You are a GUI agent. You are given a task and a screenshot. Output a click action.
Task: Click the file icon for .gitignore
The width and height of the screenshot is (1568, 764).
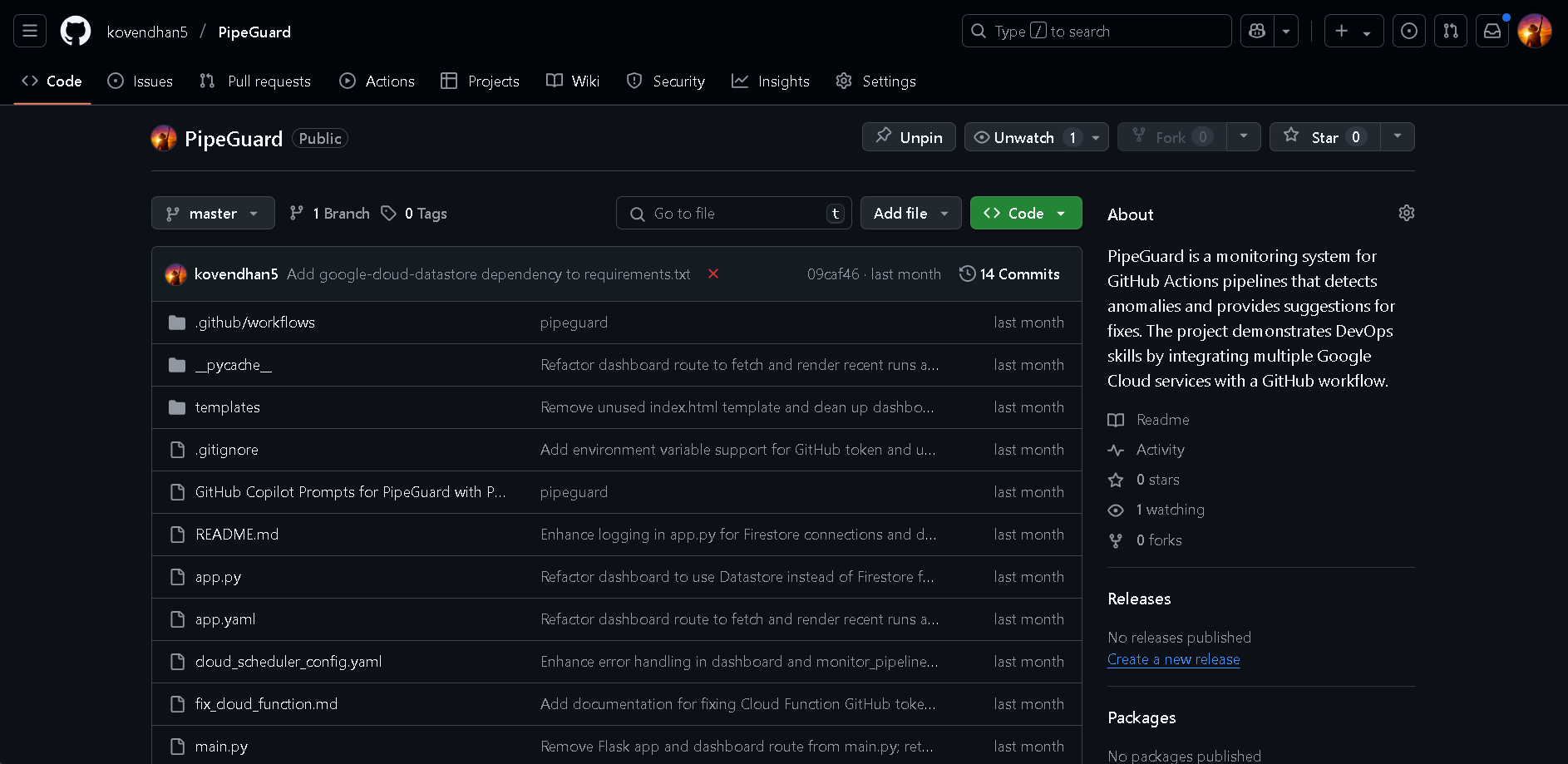point(177,450)
